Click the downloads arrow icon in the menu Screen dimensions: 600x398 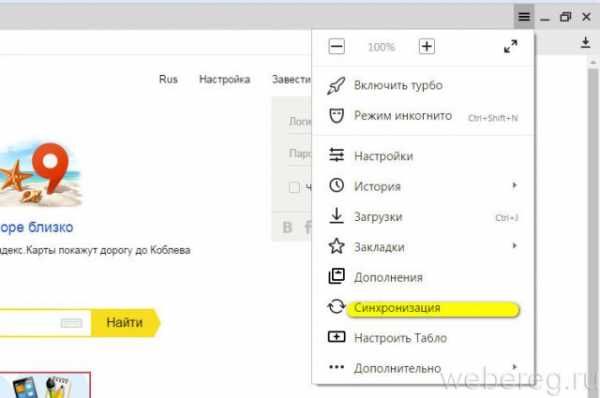[337, 215]
